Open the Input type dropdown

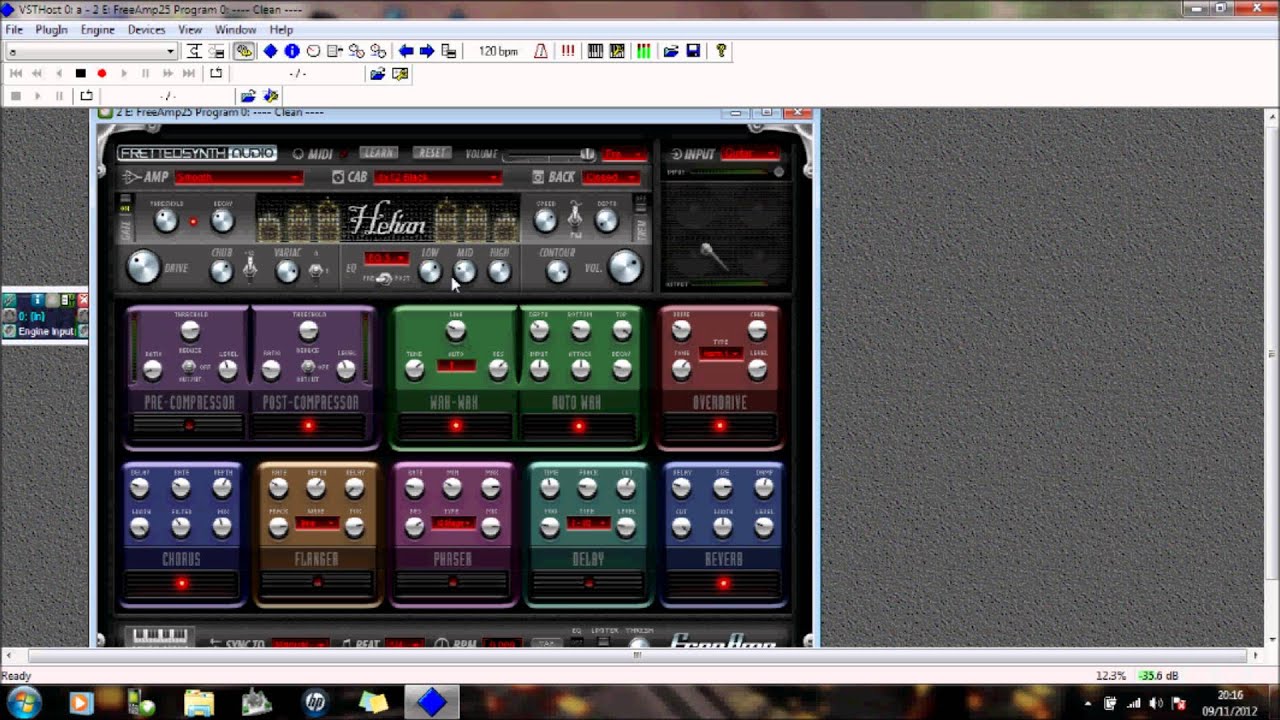749,154
